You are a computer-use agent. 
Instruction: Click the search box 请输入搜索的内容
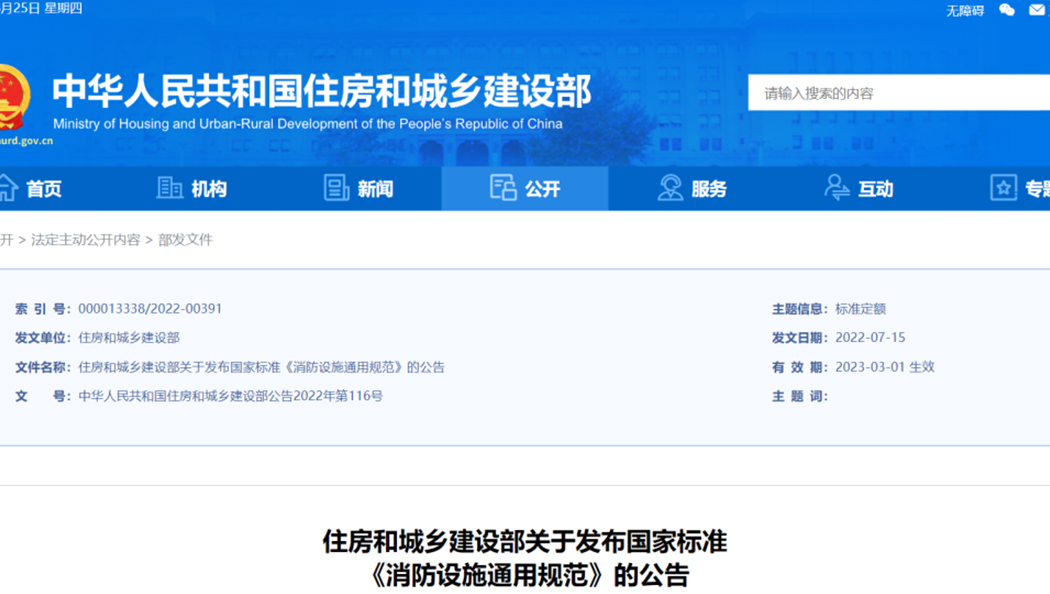(899, 93)
